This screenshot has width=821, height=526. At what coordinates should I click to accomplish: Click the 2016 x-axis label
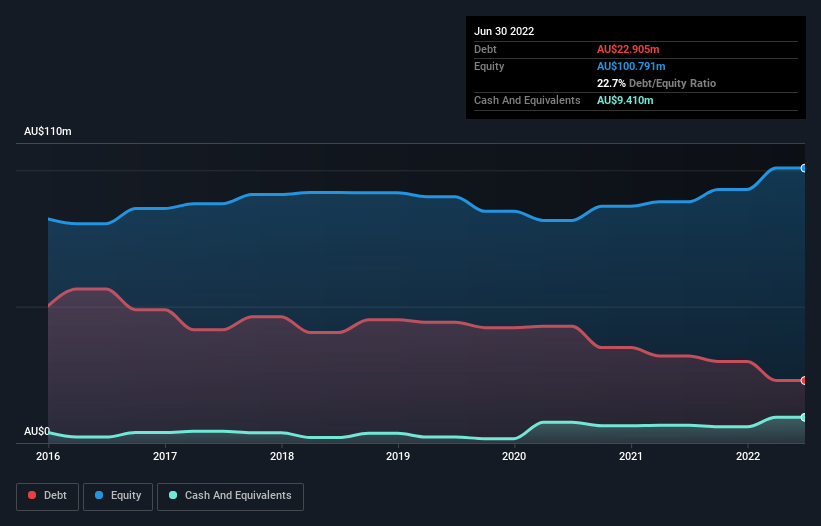[48, 456]
